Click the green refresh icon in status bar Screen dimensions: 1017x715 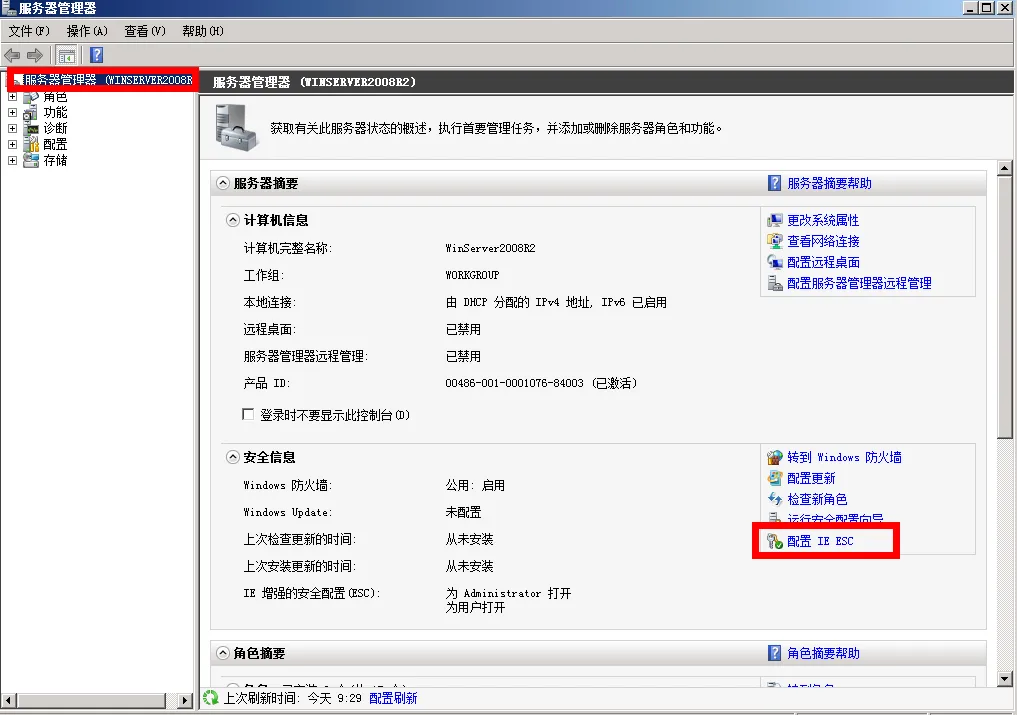point(211,698)
